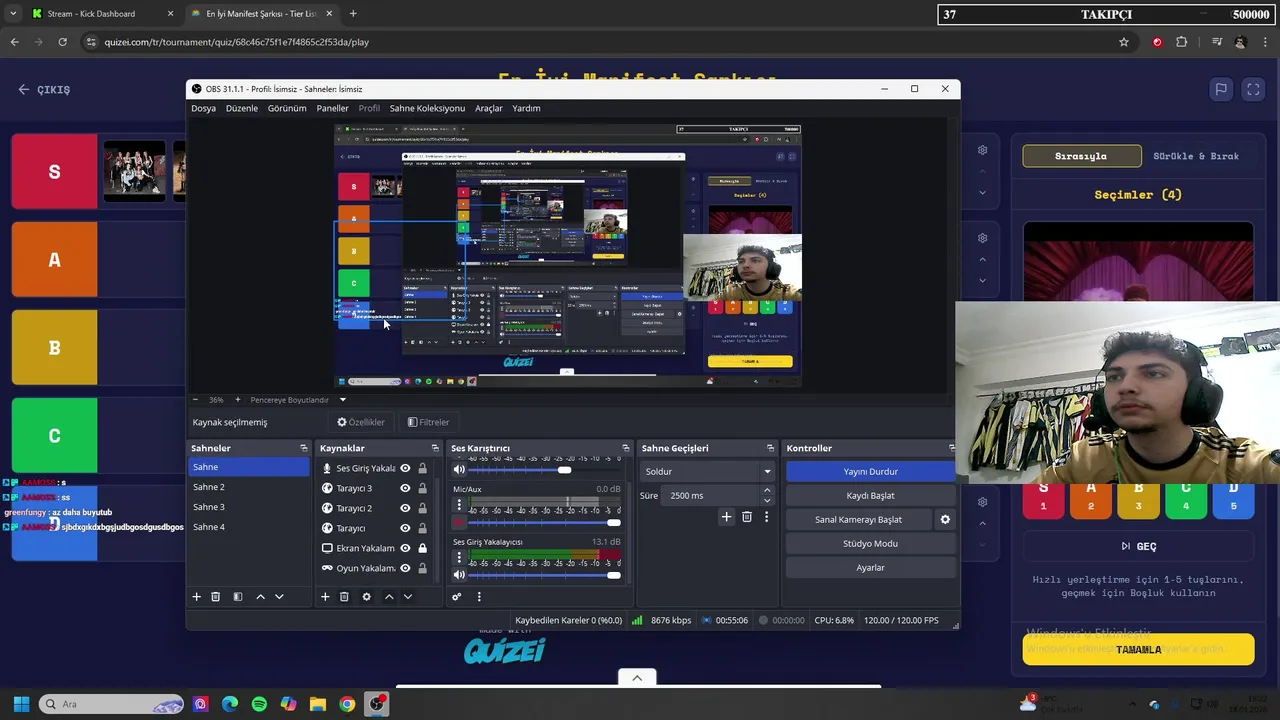Image resolution: width=1280 pixels, height=720 pixels.
Task: Open audio mixer three-dot menu at bottom
Action: coord(479,597)
